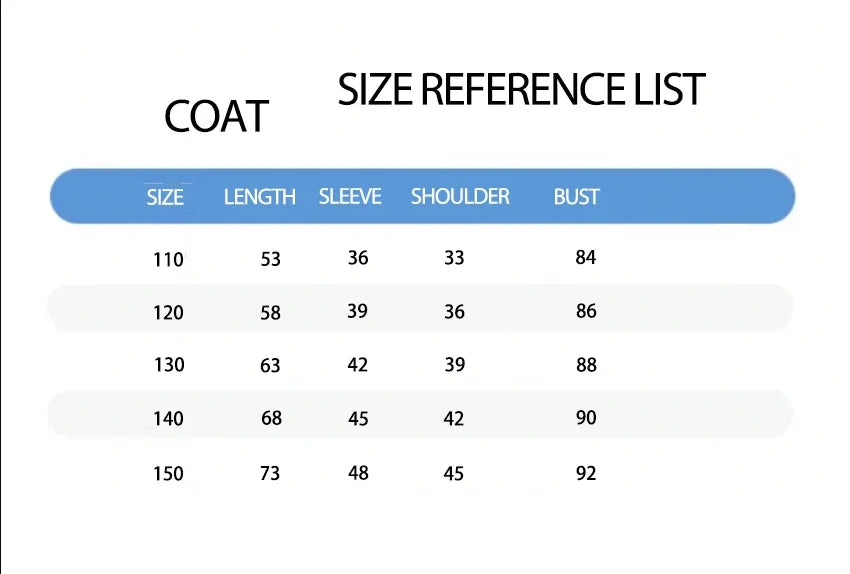Select length value 73 for size 150
Viewport: 850px width, 574px height.
pos(270,473)
